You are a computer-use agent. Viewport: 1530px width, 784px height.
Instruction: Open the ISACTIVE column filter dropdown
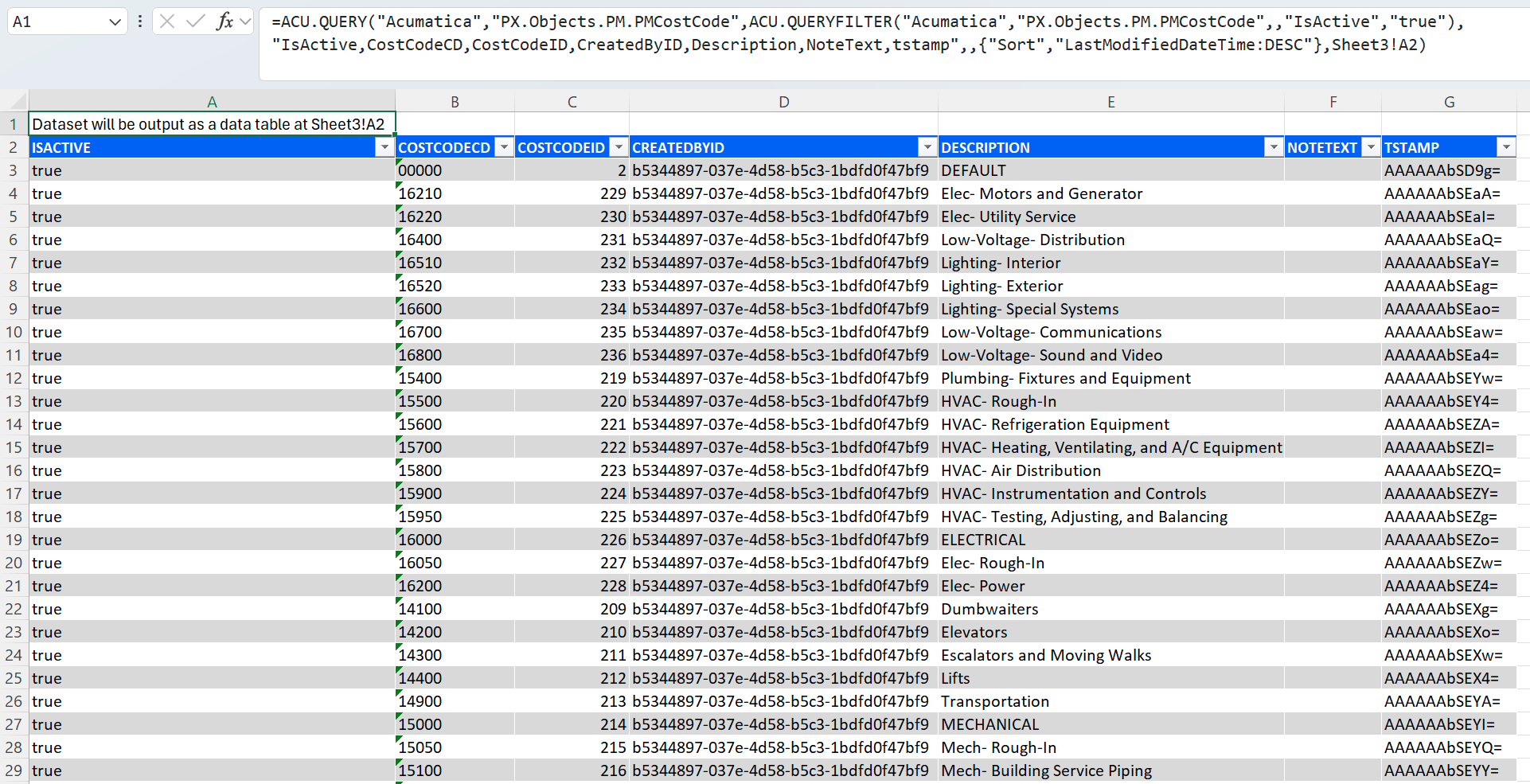(x=384, y=147)
